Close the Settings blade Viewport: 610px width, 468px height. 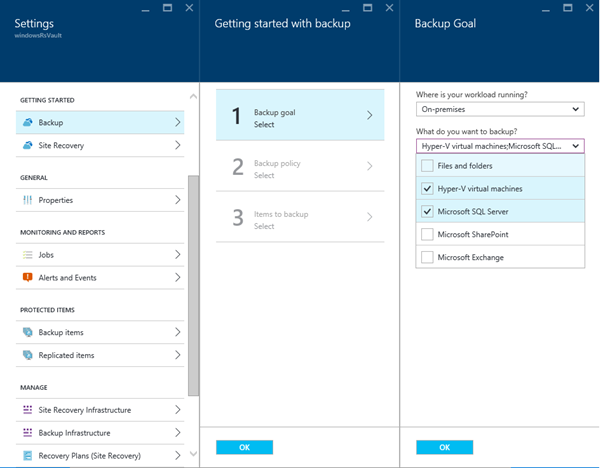pyautogui.click(x=189, y=8)
